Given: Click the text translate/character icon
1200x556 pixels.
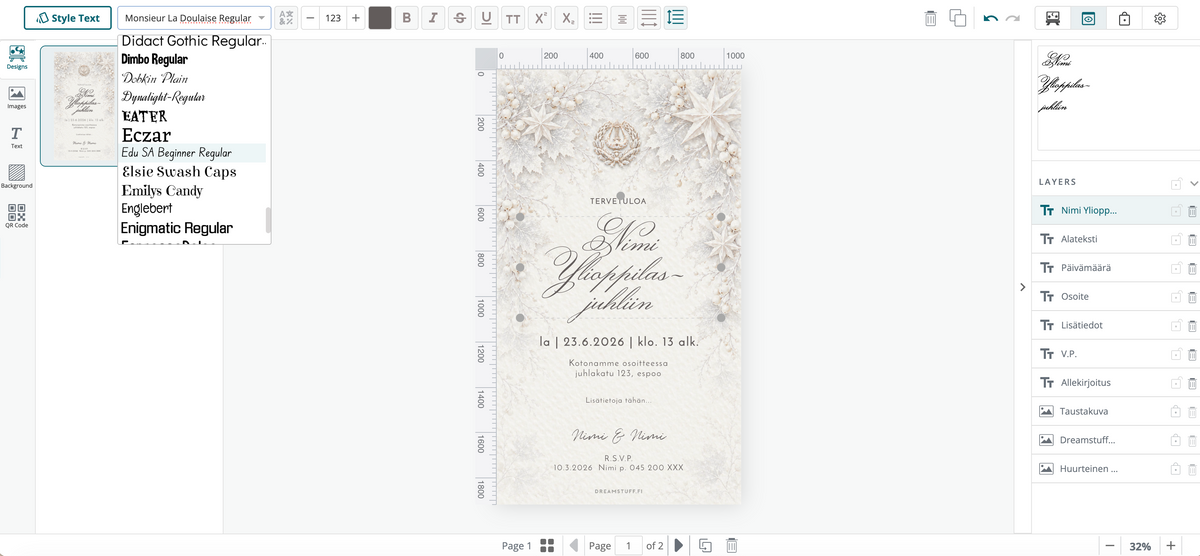Looking at the screenshot, I should [x=287, y=18].
